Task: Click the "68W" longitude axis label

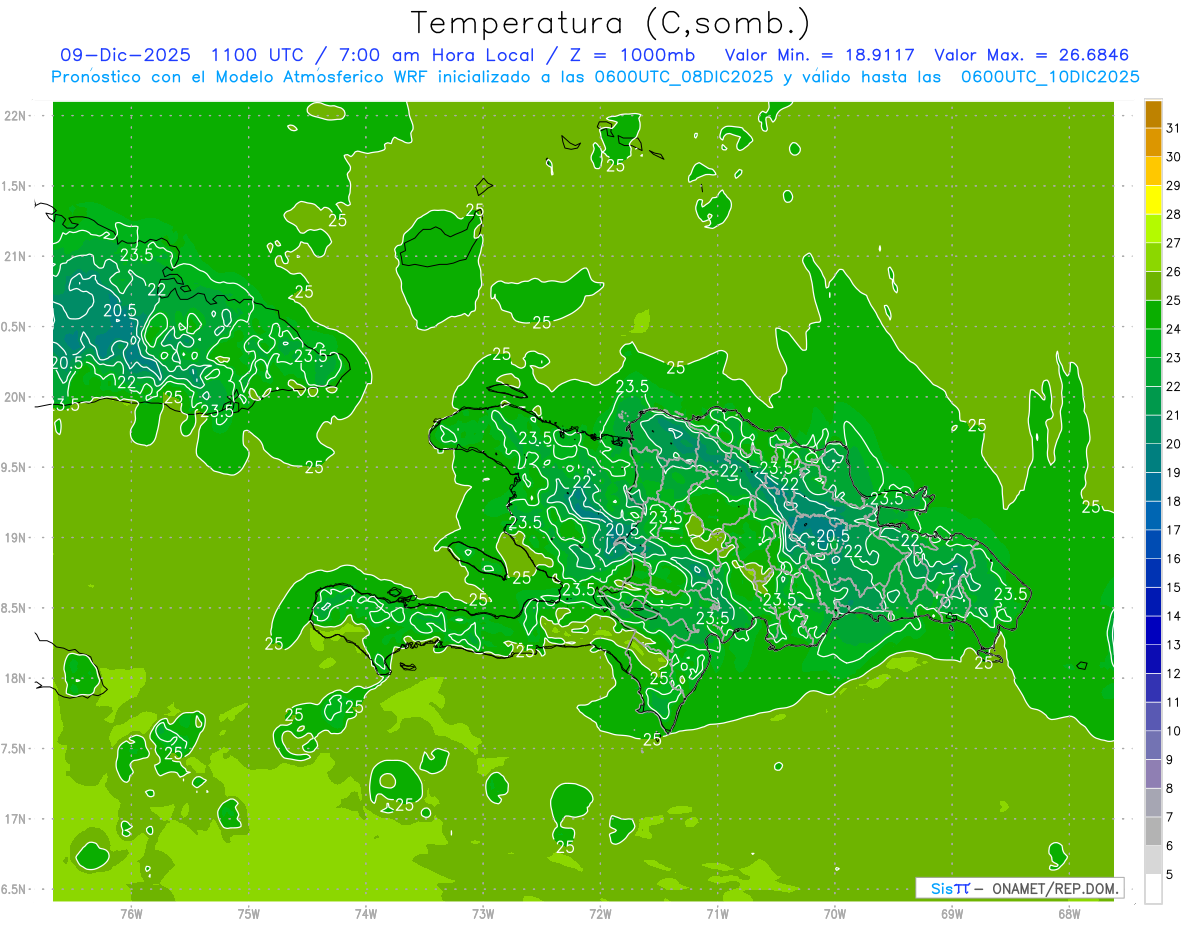Action: 1069,913
